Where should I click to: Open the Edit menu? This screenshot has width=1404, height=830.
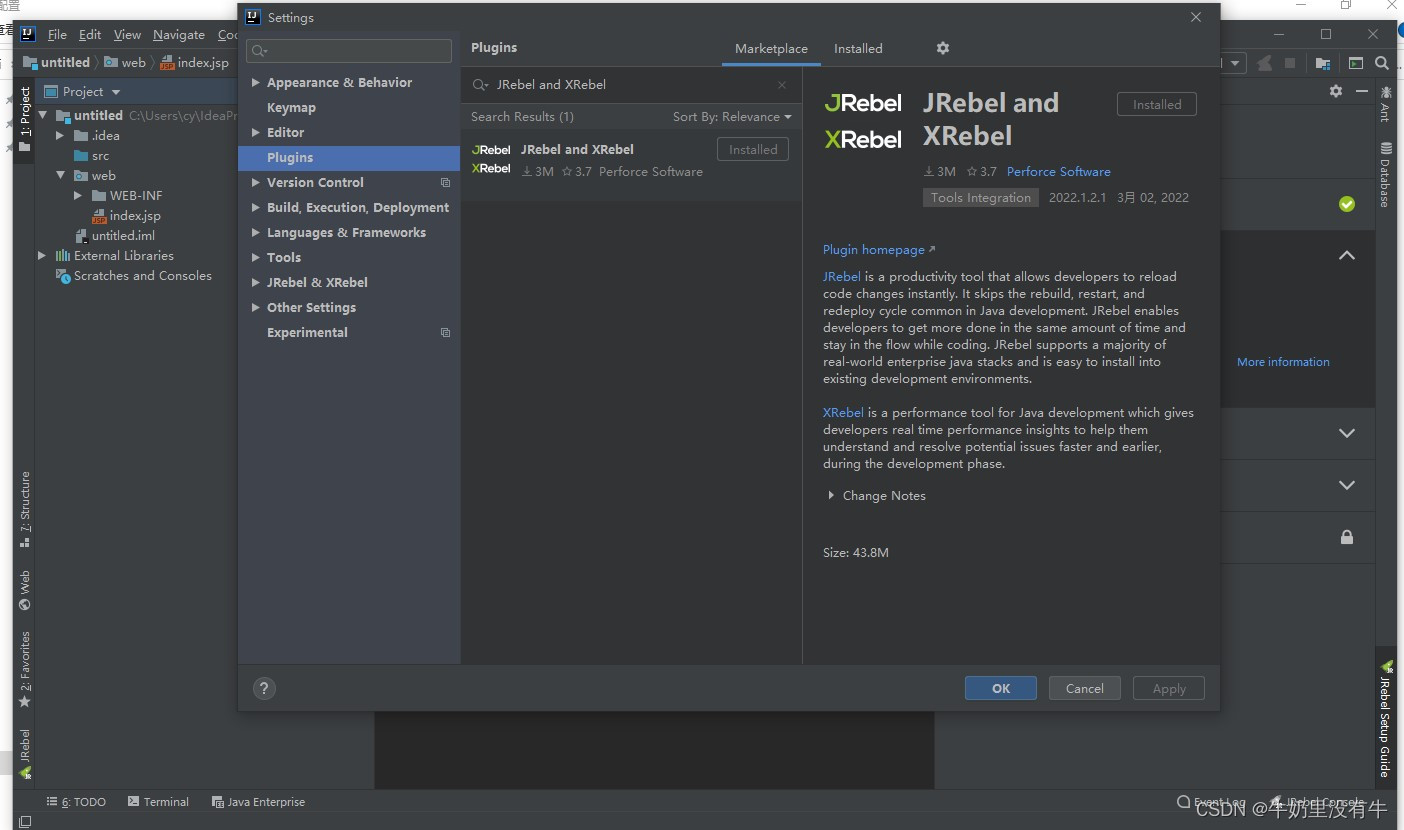pos(90,35)
